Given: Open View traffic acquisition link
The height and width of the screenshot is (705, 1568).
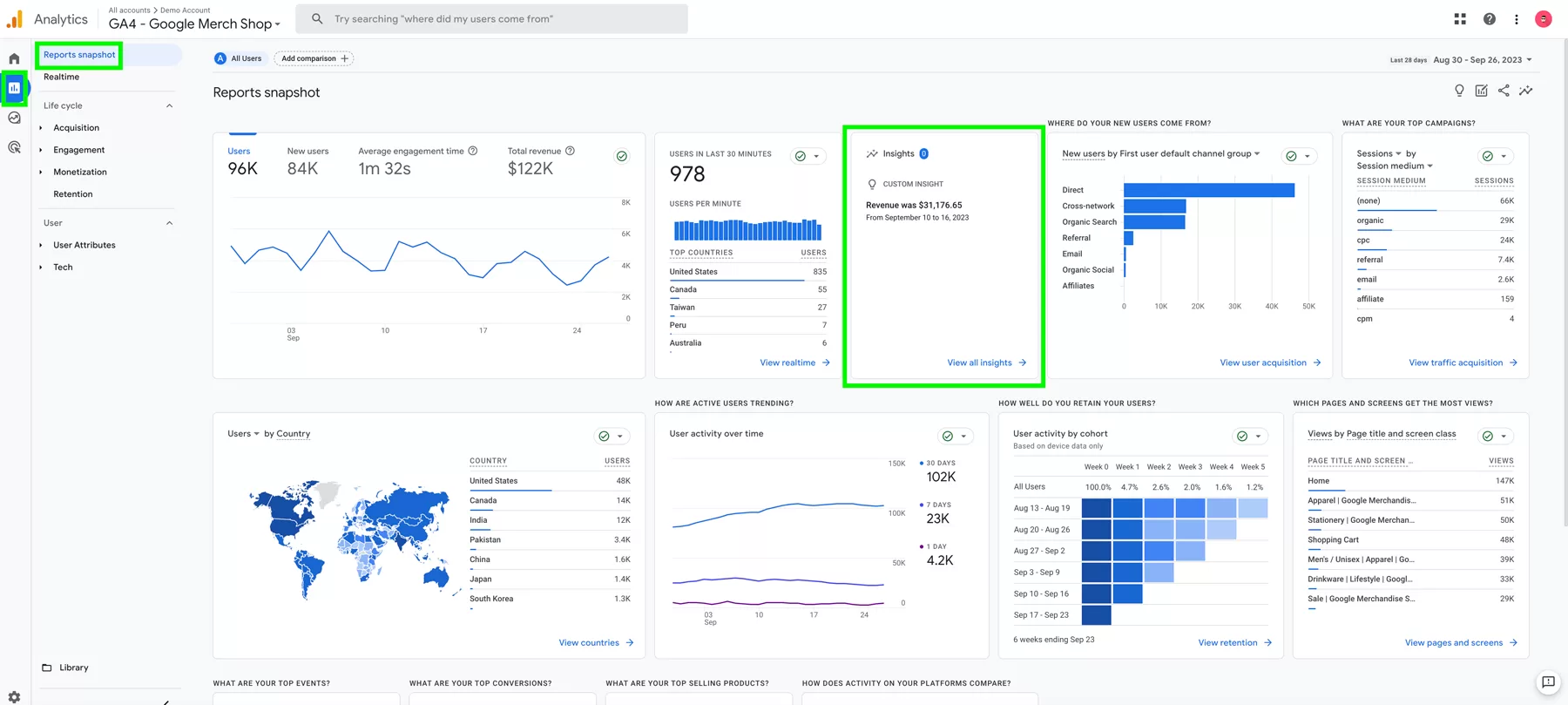Looking at the screenshot, I should [x=1463, y=363].
